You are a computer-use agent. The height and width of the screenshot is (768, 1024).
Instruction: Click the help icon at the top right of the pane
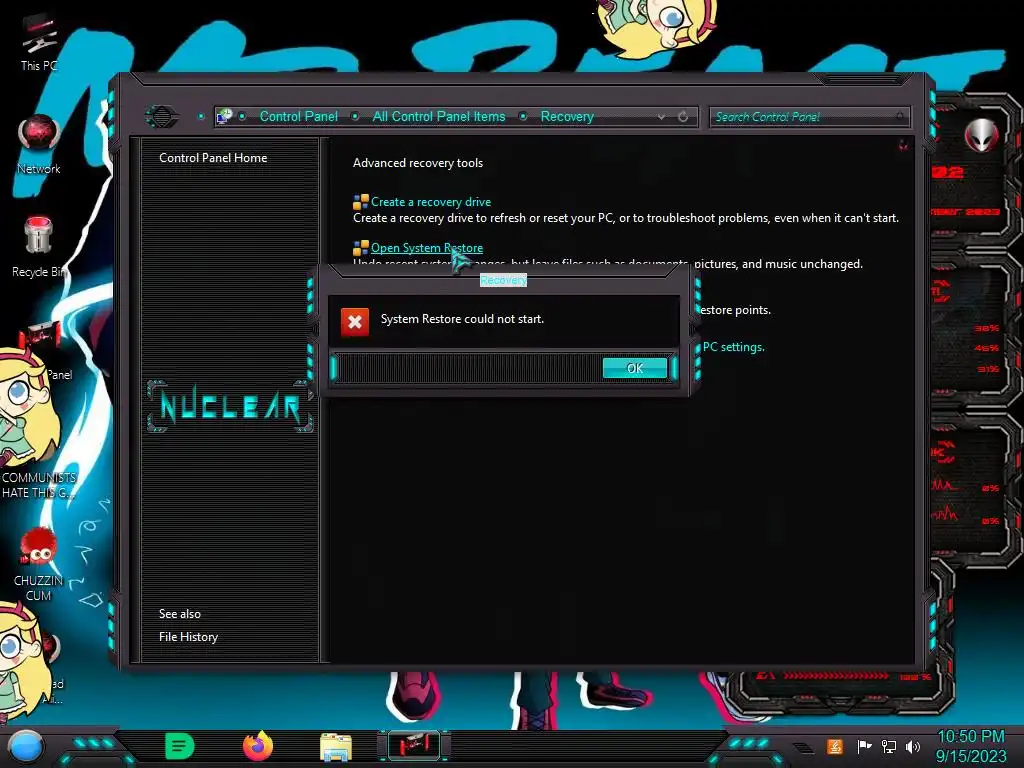[903, 145]
